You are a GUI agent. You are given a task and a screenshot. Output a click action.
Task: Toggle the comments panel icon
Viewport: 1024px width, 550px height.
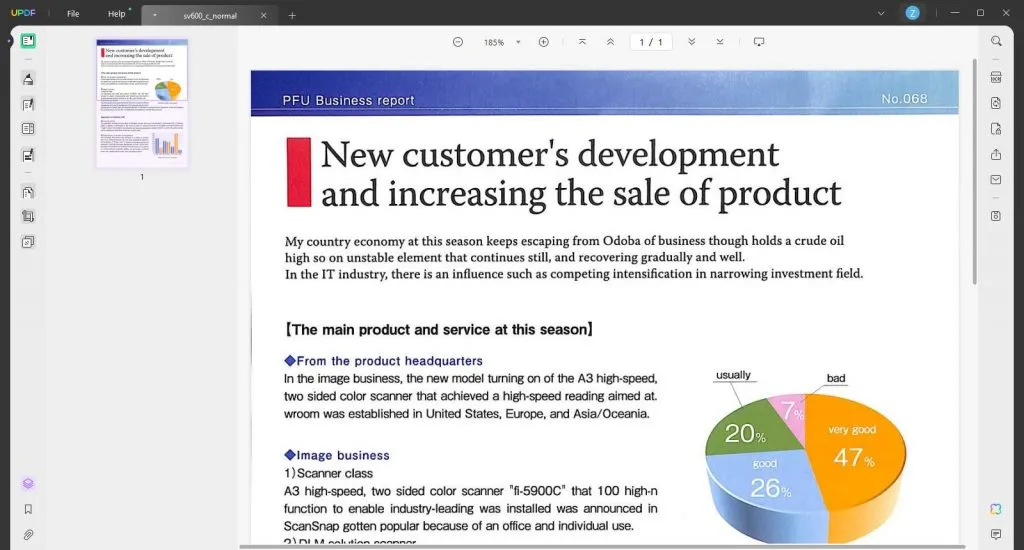(996, 534)
